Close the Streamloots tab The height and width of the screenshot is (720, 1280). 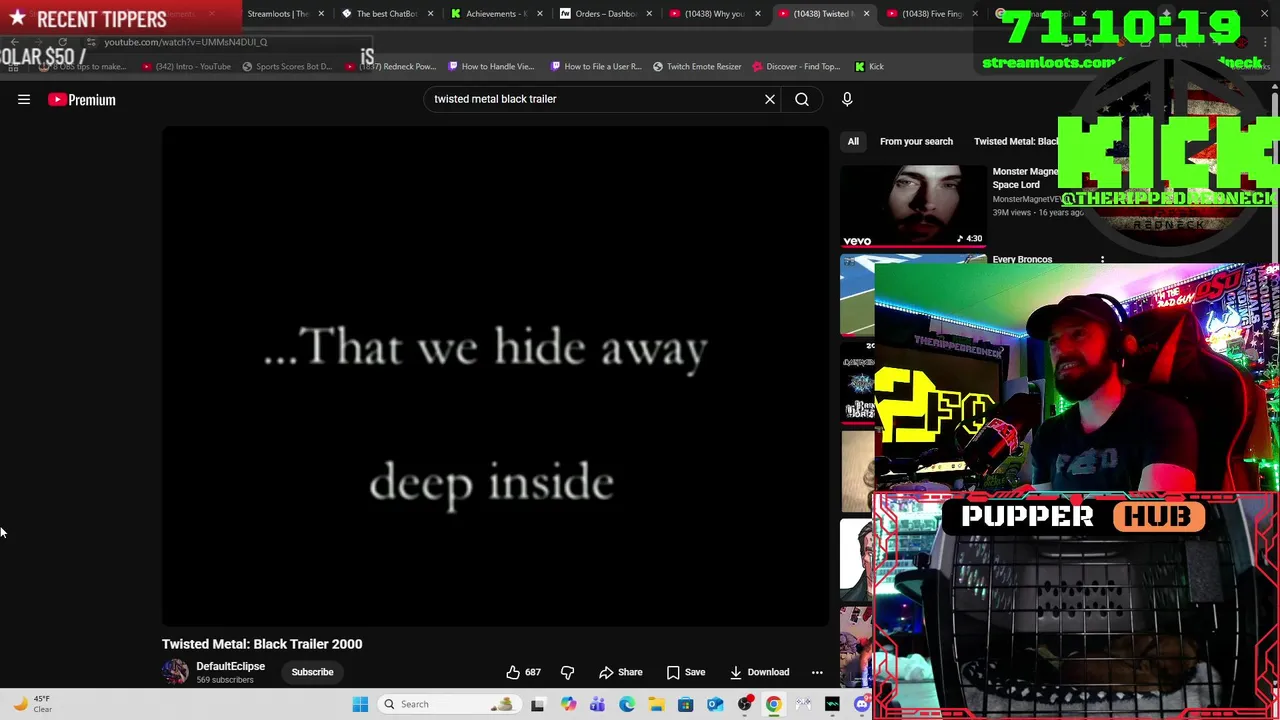tap(321, 14)
